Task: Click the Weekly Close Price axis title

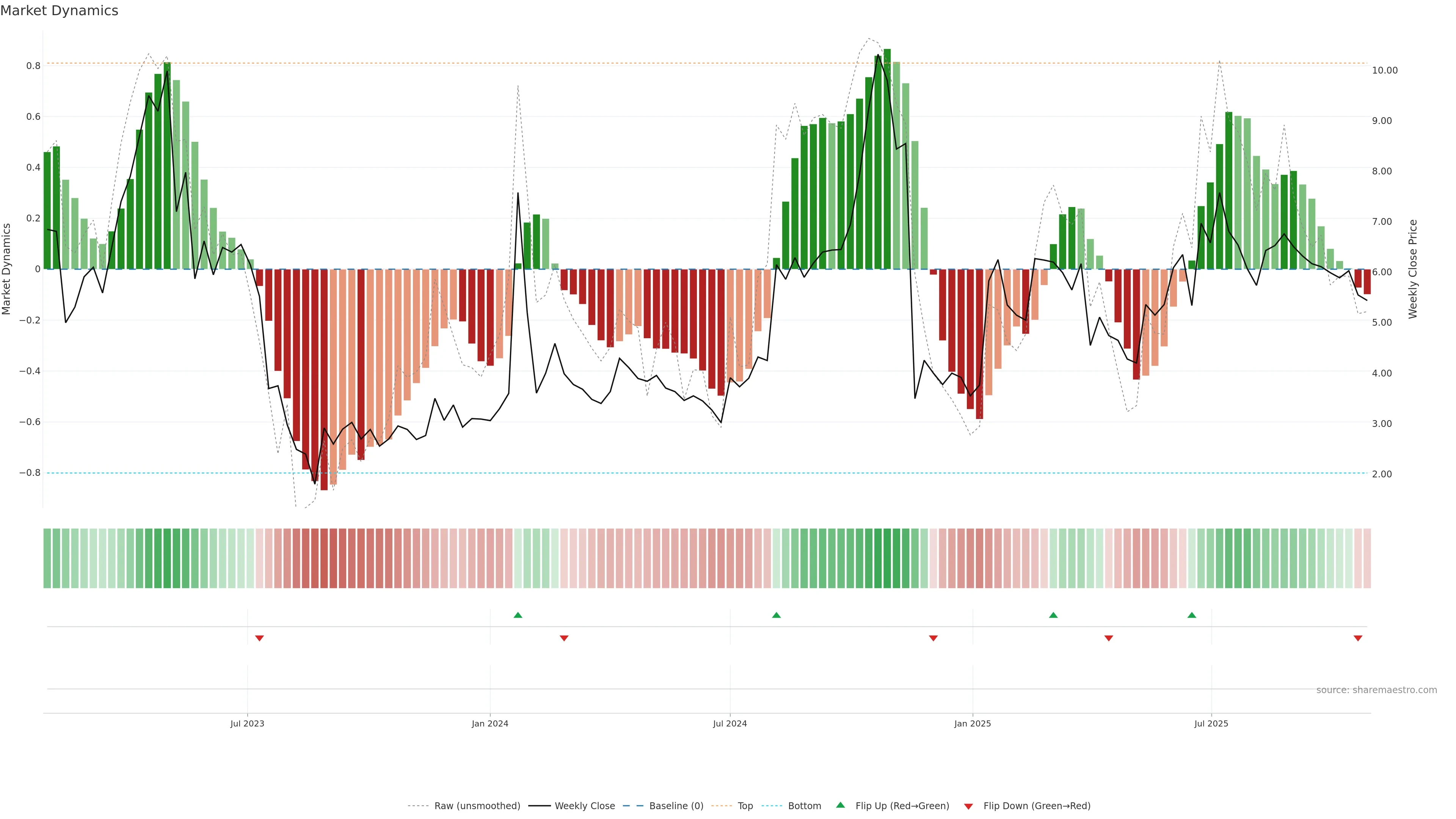Action: coord(1412,269)
